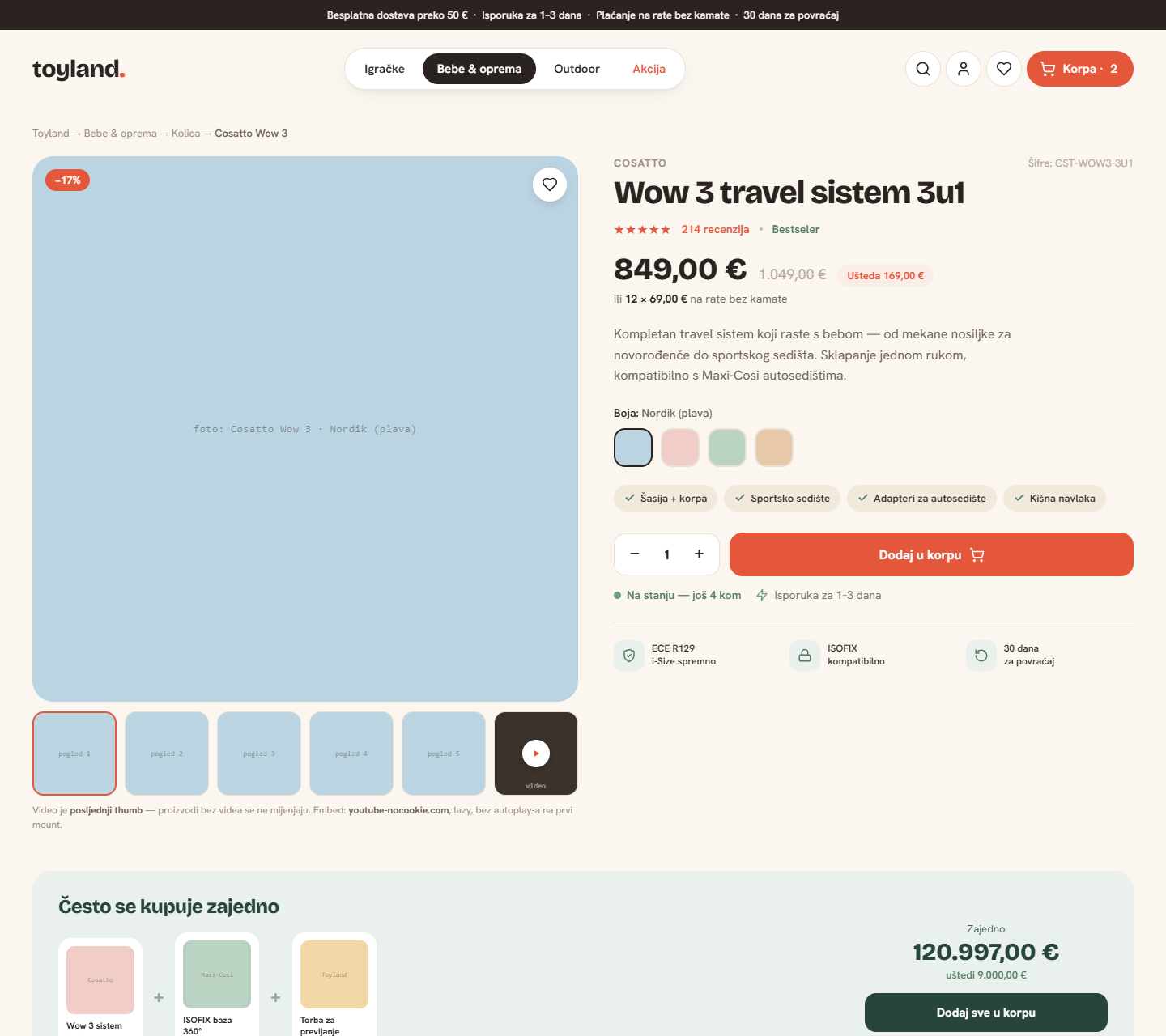Choose the Nordik blue color swatch
The height and width of the screenshot is (1036, 1166).
(633, 448)
